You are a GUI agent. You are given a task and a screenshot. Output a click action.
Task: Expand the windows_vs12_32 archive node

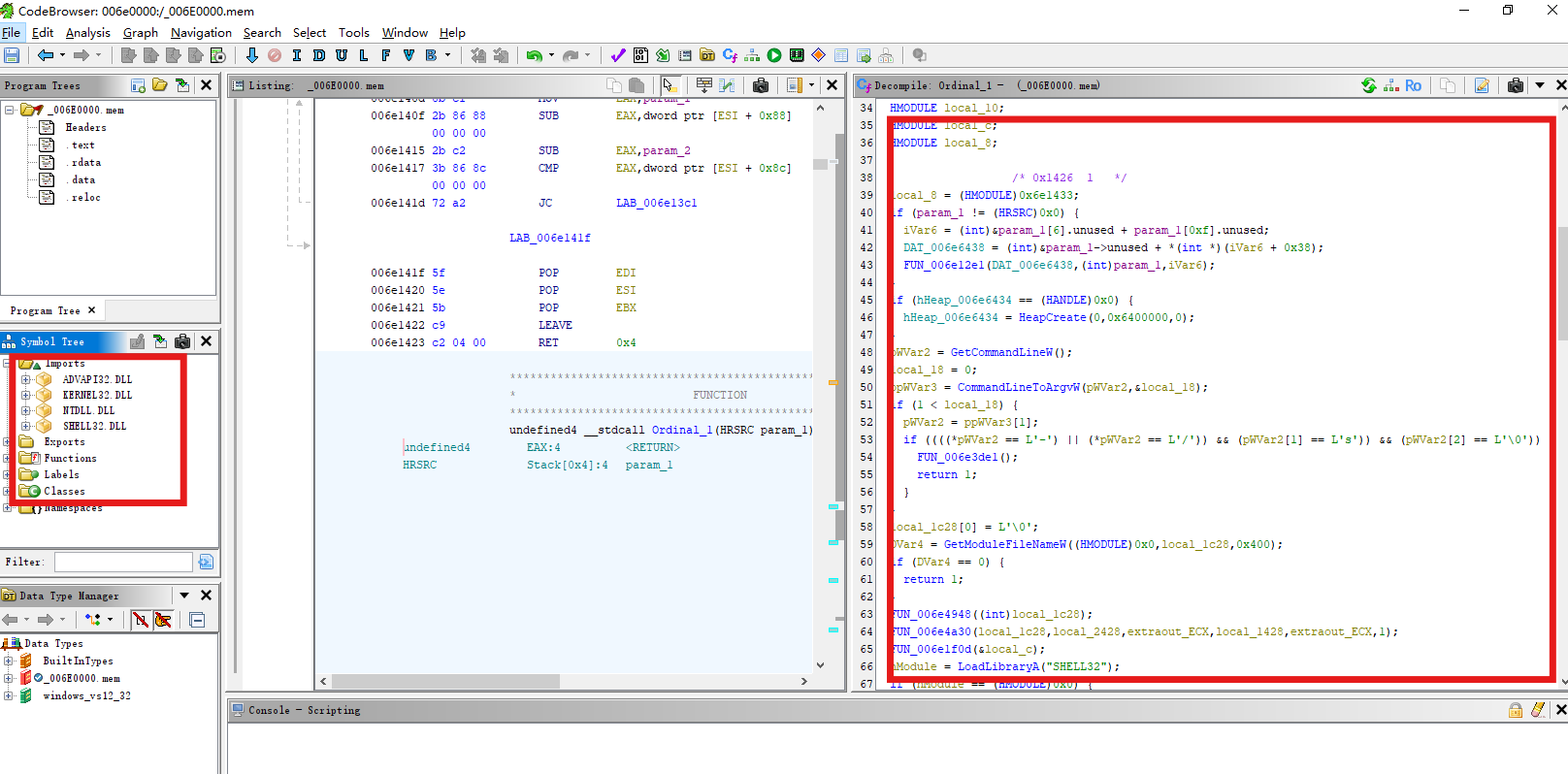[x=8, y=695]
